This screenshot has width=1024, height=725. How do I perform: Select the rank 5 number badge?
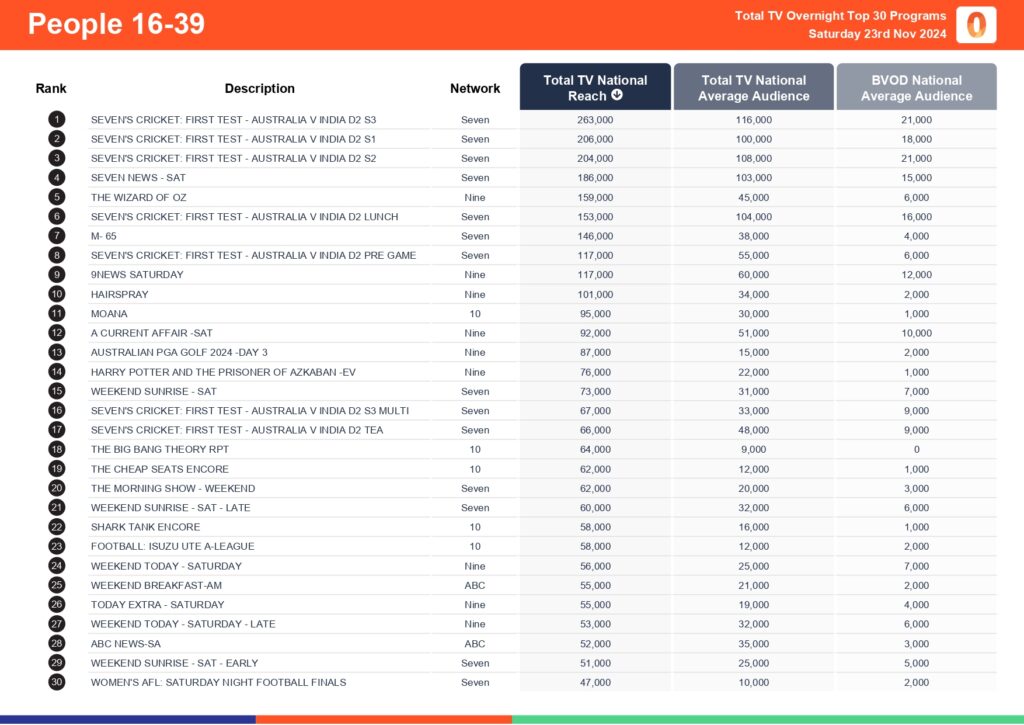click(x=57, y=197)
